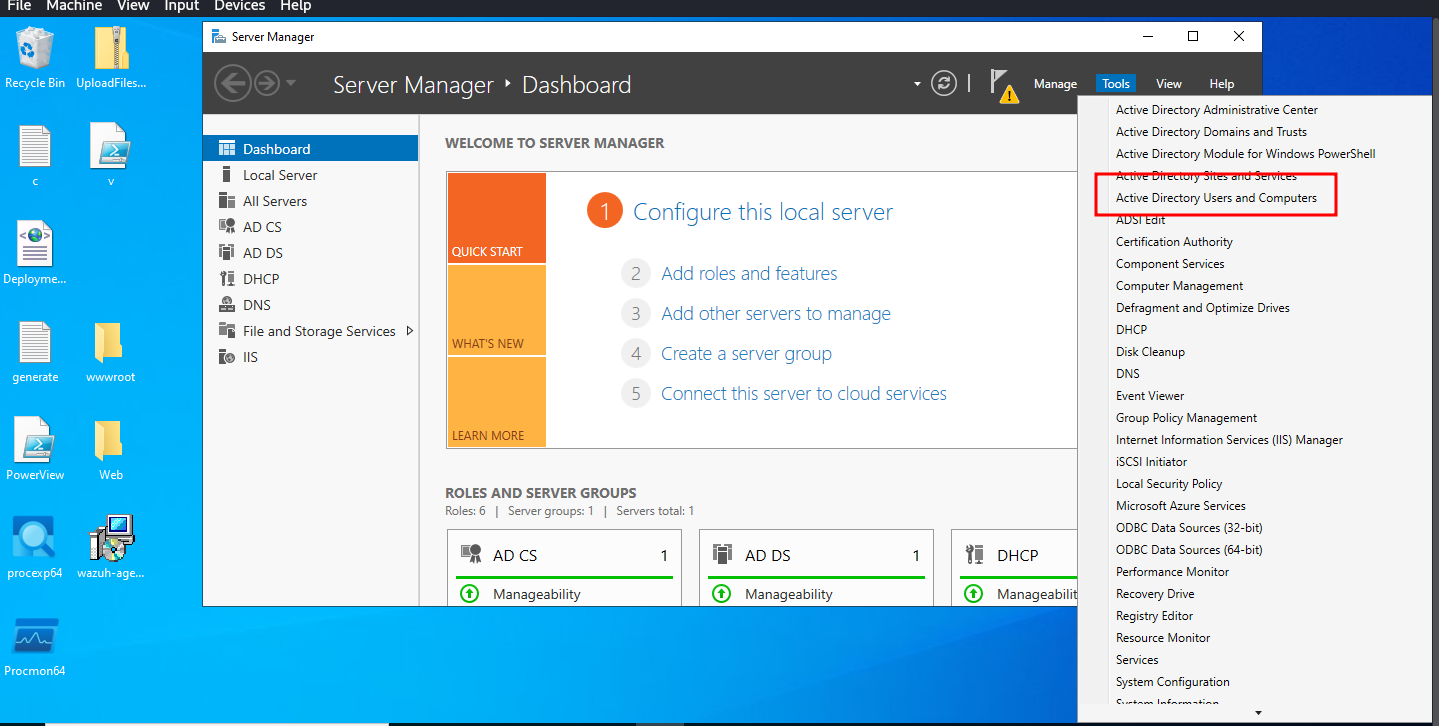Screen dimensions: 1439x726
Task: Select the procexp64 desktop icon
Action: pyautogui.click(x=35, y=547)
